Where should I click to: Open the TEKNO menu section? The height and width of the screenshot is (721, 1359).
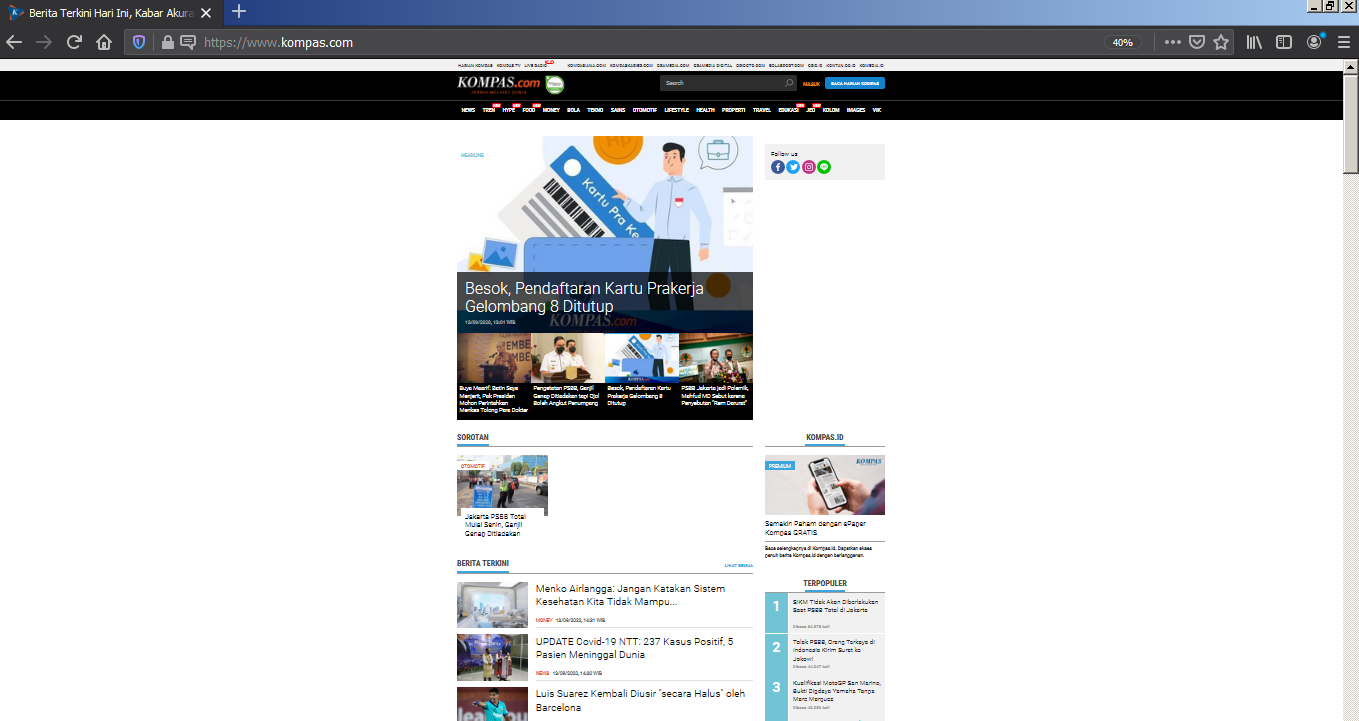(595, 110)
